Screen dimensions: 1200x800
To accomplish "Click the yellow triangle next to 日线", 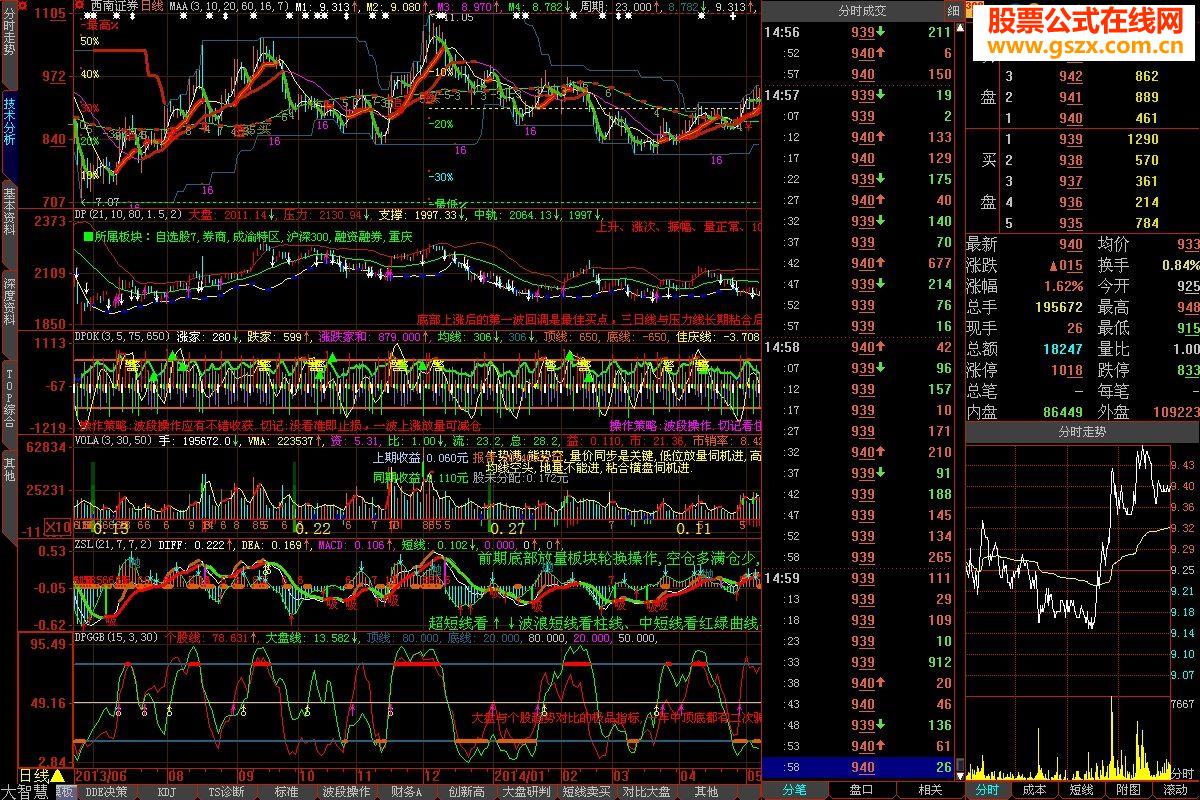I will tap(58, 775).
